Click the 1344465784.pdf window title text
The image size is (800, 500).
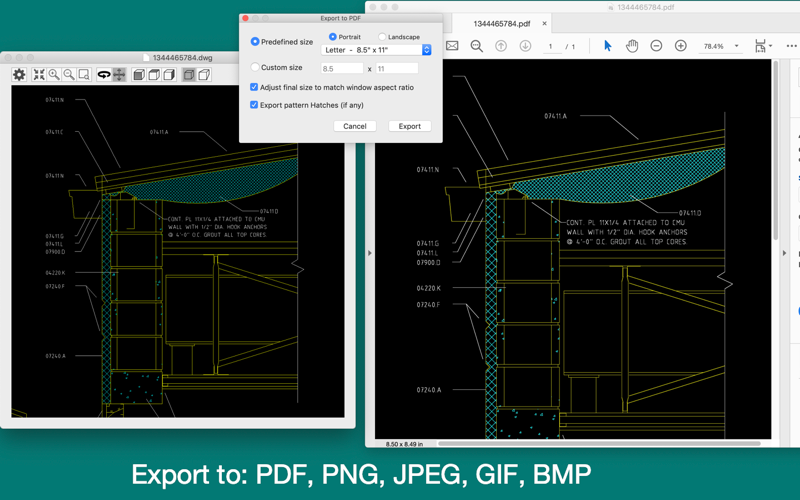click(645, 7)
